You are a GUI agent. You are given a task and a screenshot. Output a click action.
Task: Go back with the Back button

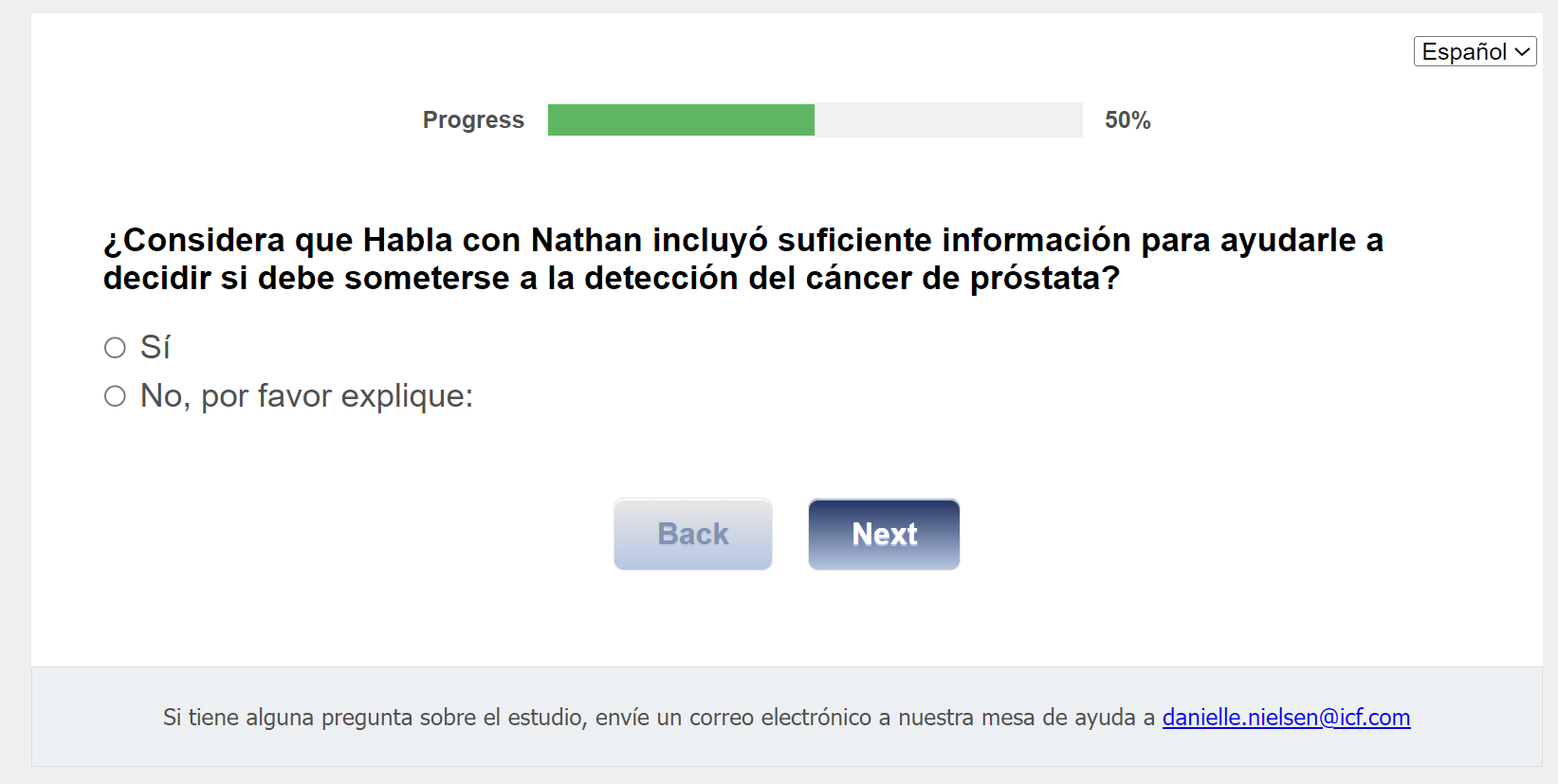click(x=693, y=535)
